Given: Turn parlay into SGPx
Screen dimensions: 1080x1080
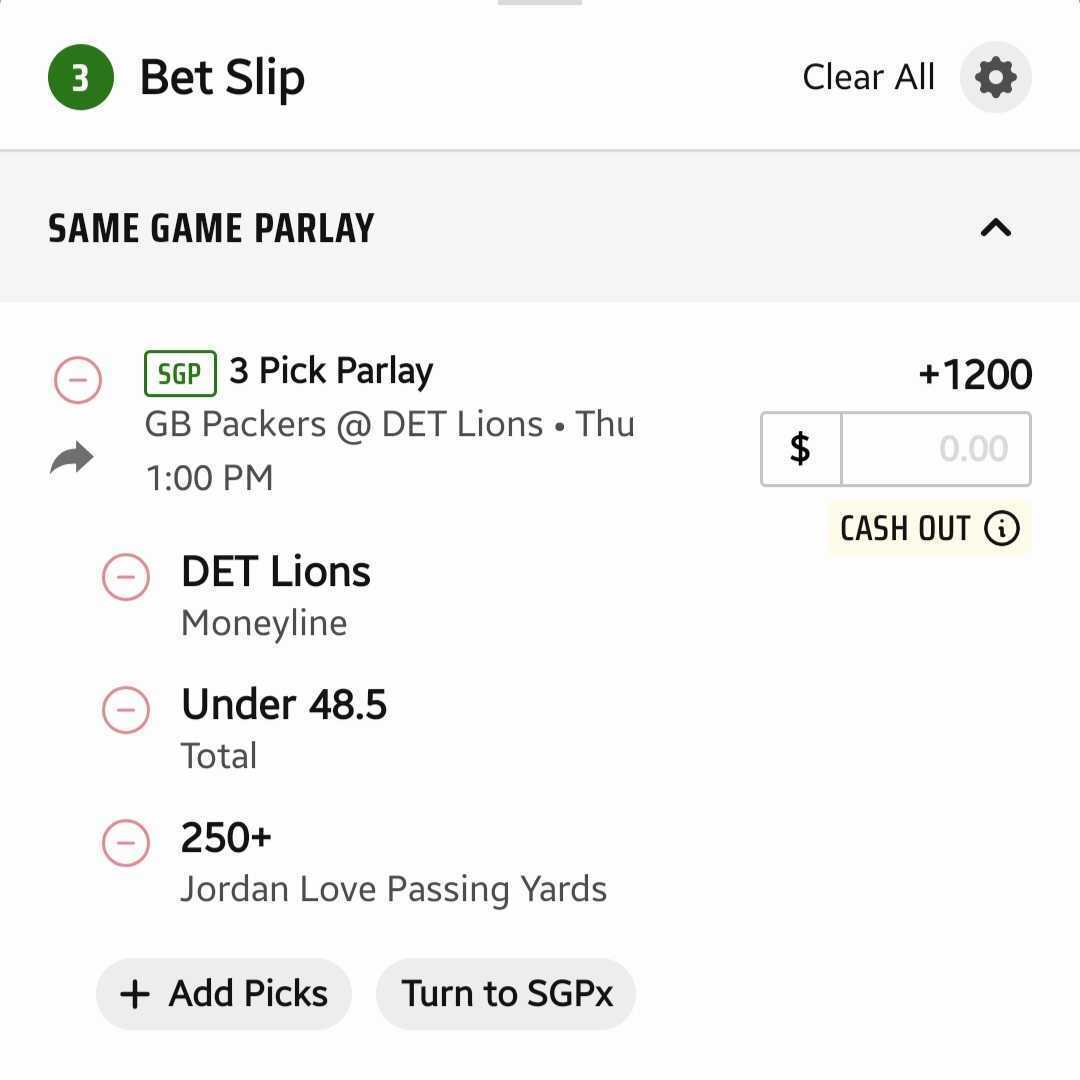Looking at the screenshot, I should 506,994.
